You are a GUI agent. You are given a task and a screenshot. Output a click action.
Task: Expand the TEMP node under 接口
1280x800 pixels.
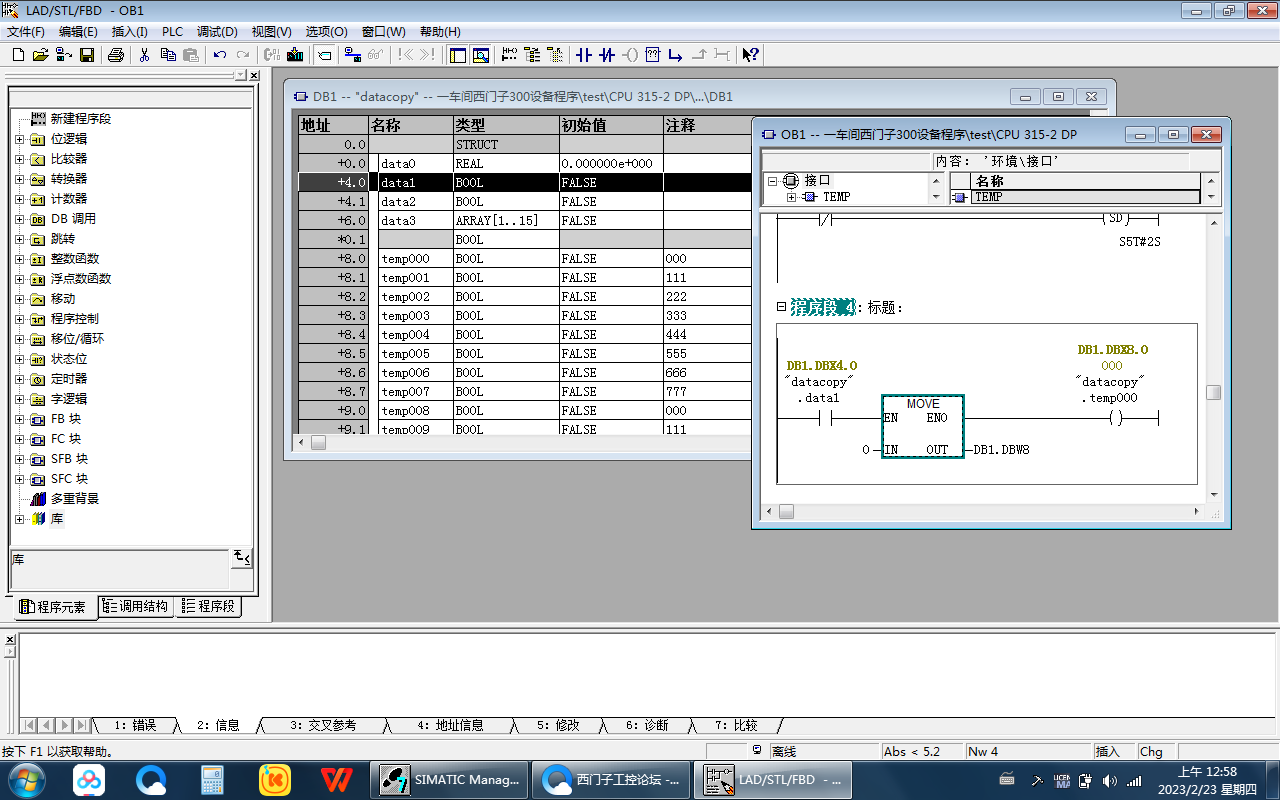coord(791,197)
